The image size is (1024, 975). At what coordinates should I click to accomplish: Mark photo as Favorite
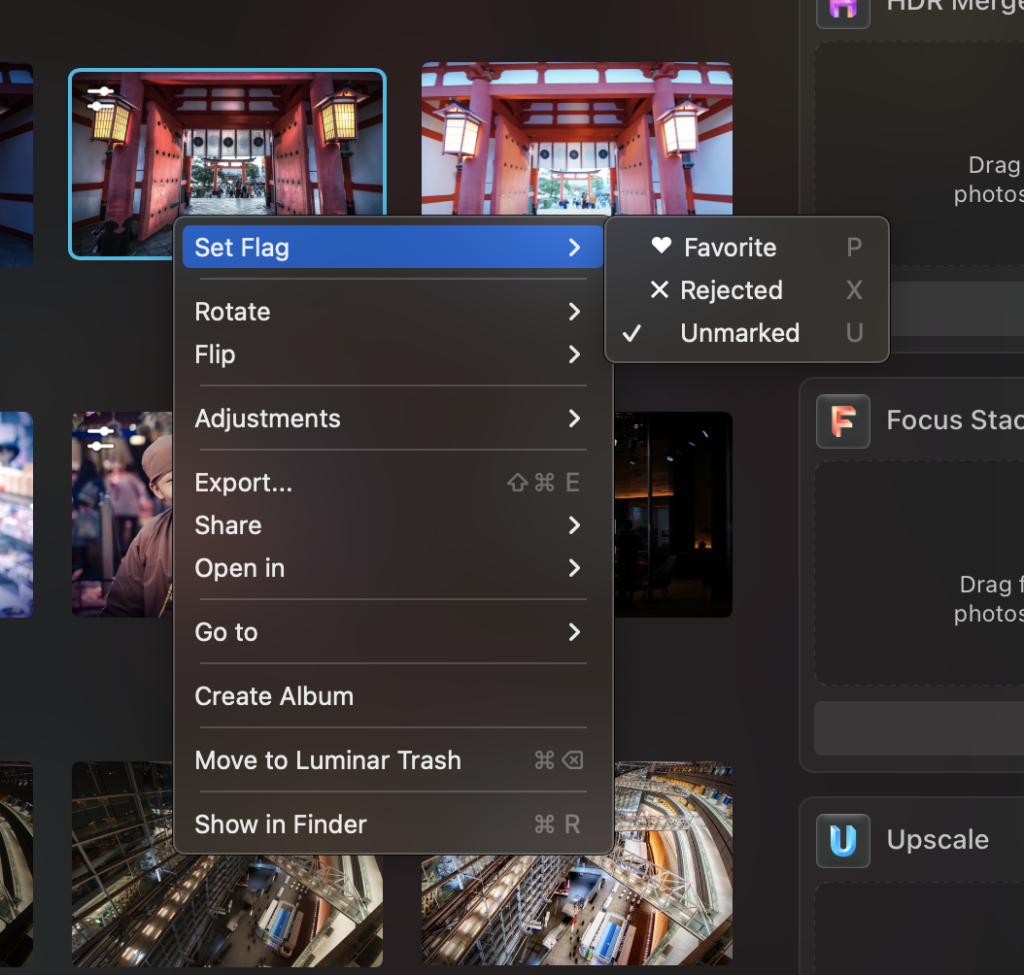point(747,248)
